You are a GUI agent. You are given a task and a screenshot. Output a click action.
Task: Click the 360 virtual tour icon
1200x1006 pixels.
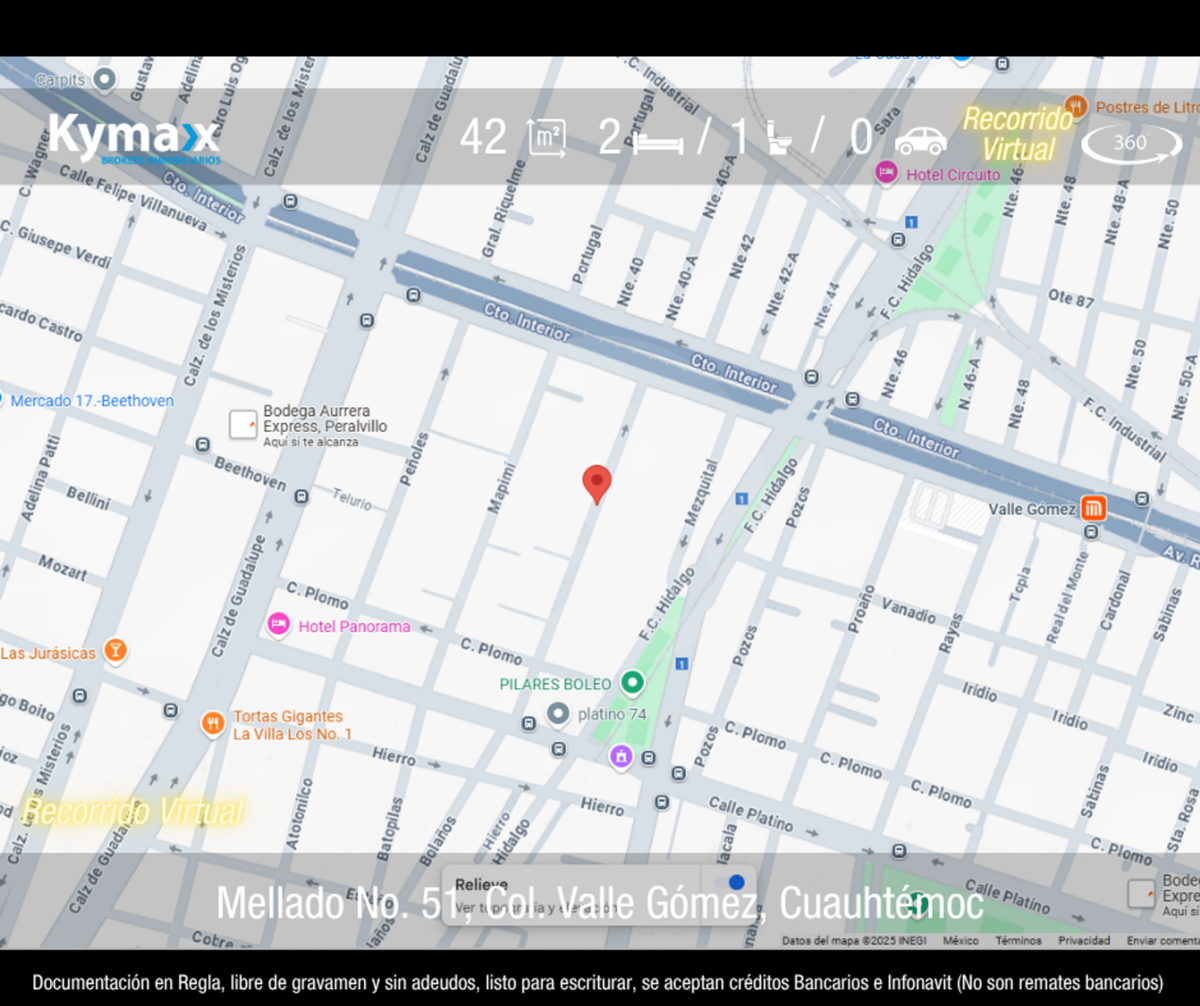point(1131,143)
